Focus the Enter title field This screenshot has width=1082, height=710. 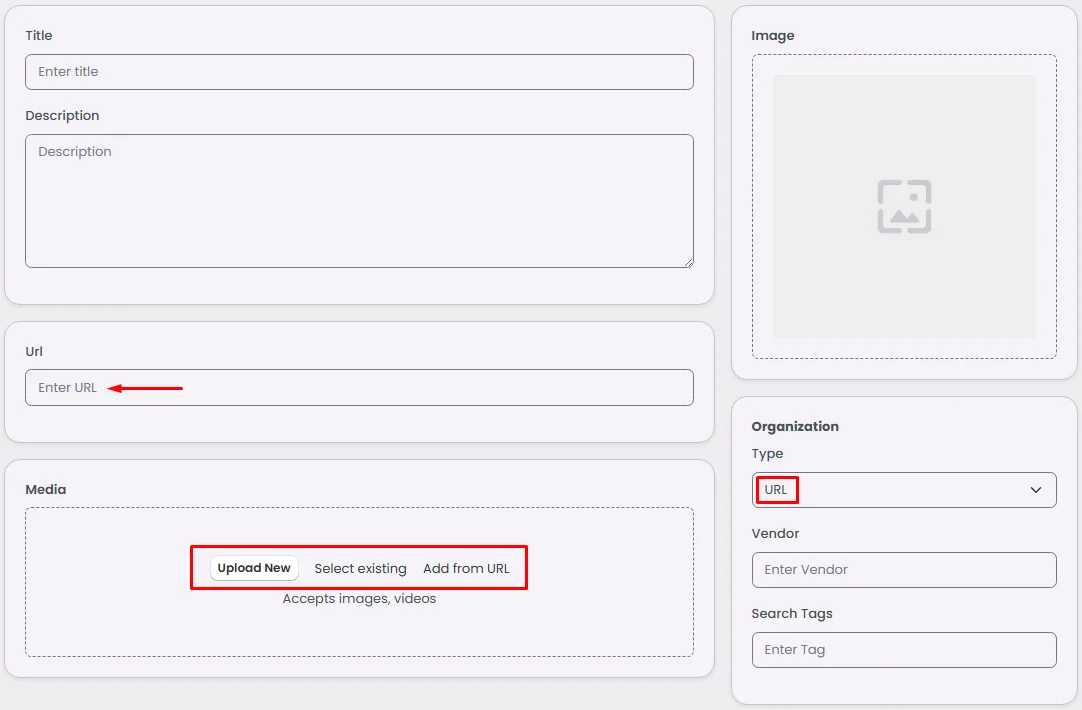pos(359,72)
